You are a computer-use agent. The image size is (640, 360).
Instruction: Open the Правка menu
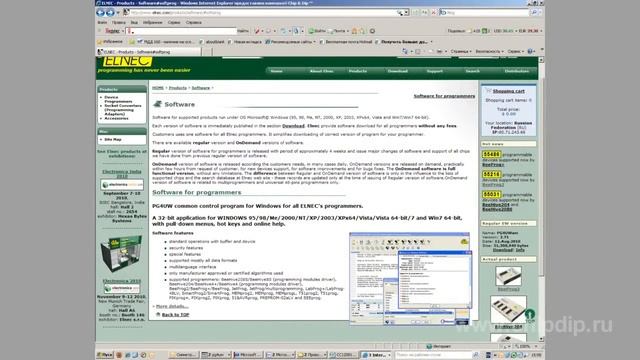point(118,22)
